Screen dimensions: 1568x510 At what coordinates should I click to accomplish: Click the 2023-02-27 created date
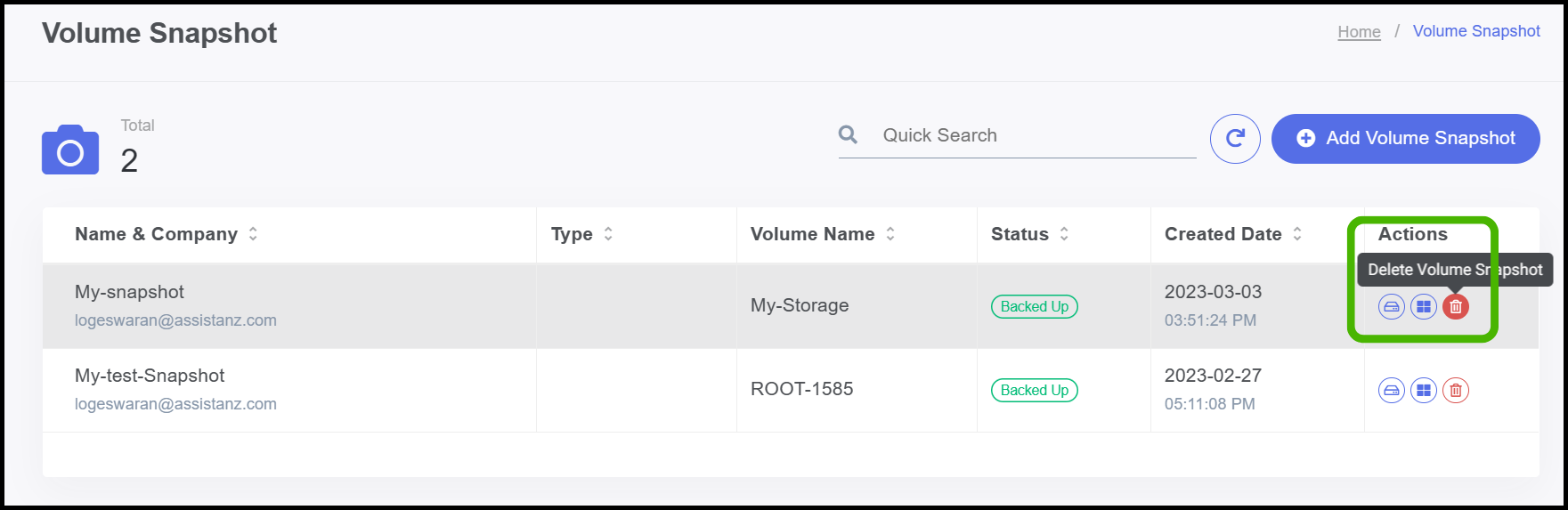1213,376
